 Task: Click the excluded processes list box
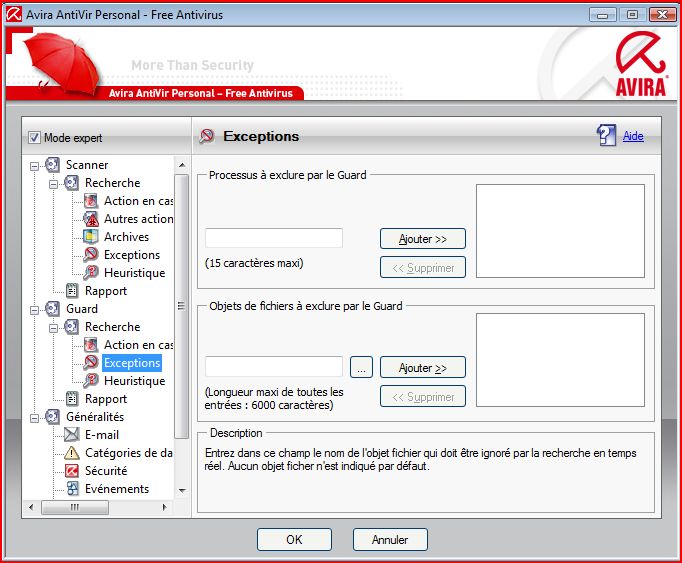560,231
